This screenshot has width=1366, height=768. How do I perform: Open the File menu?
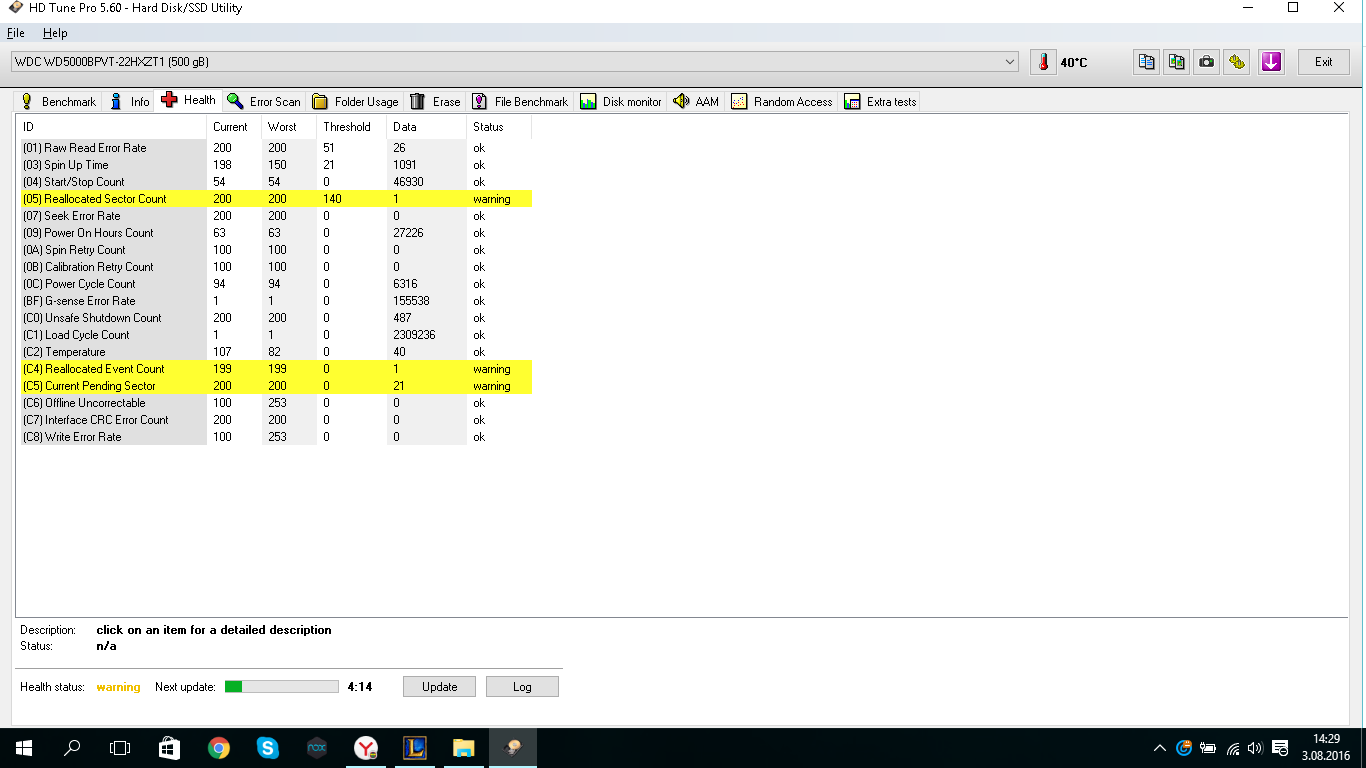tap(15, 33)
